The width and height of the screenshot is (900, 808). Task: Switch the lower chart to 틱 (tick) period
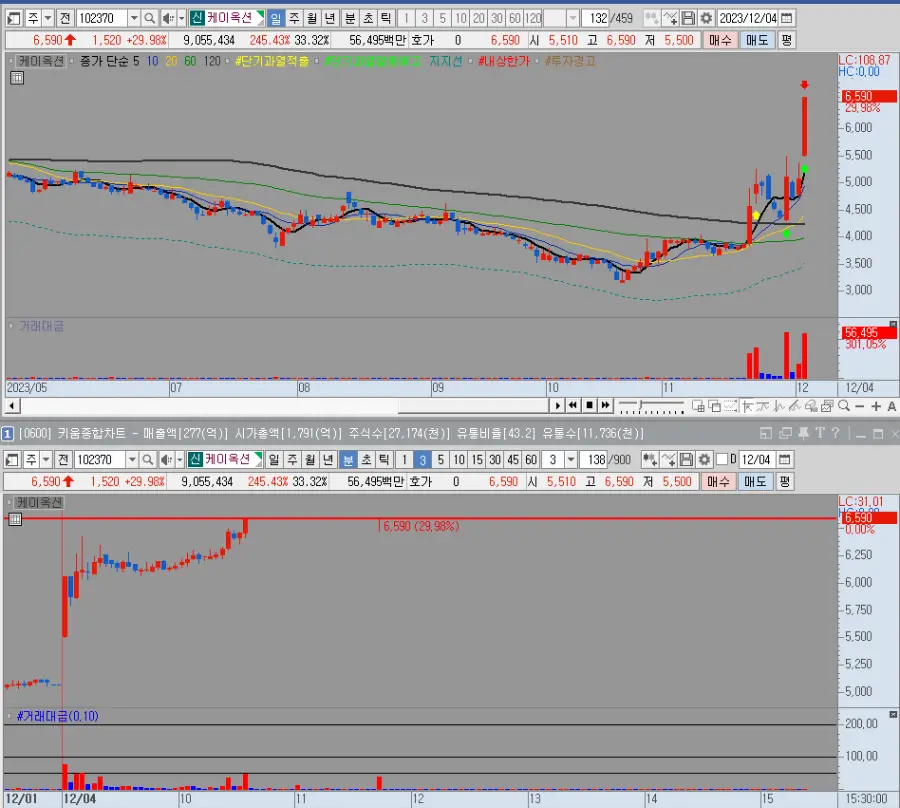(384, 460)
